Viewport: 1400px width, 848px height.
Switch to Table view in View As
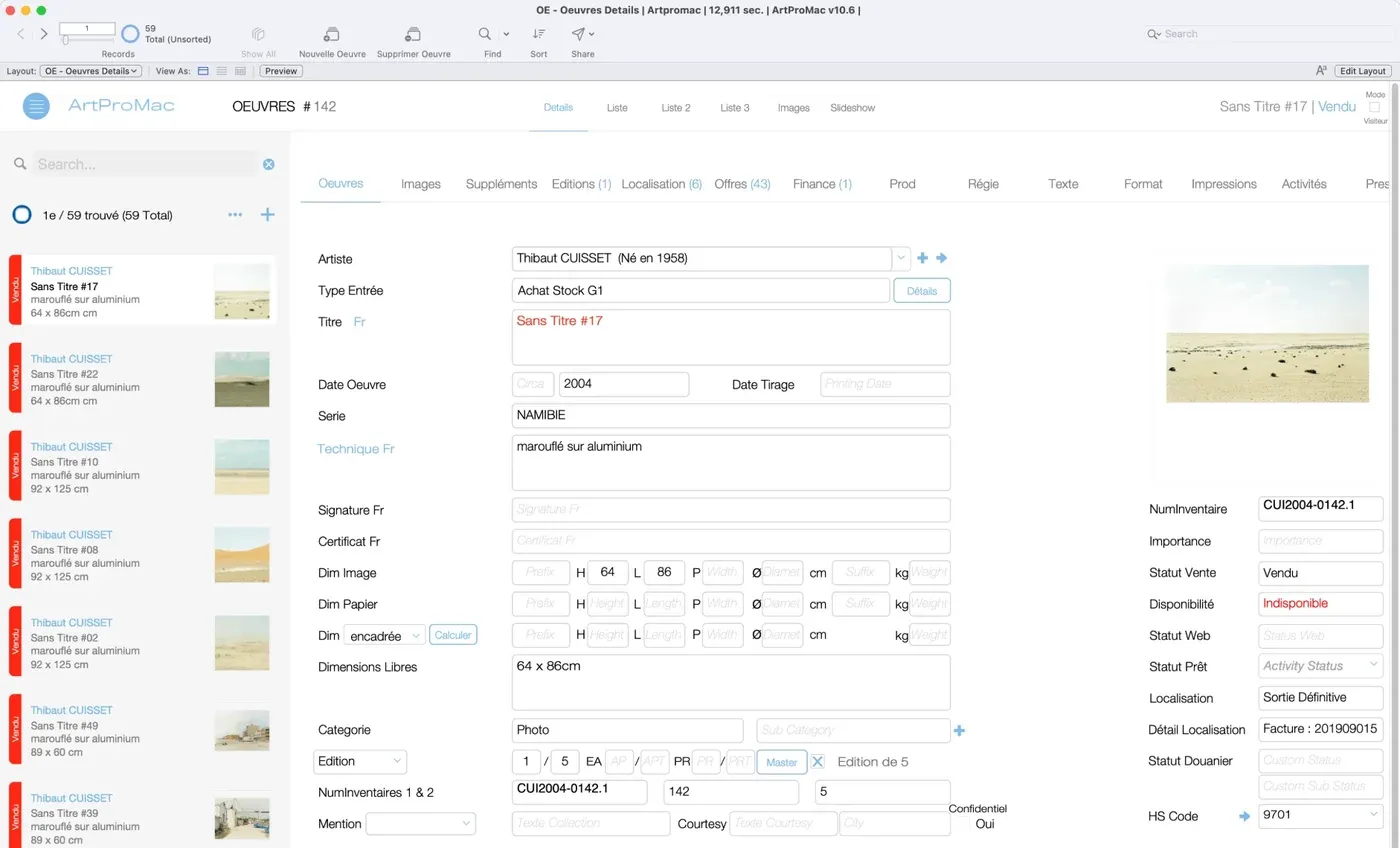240,71
